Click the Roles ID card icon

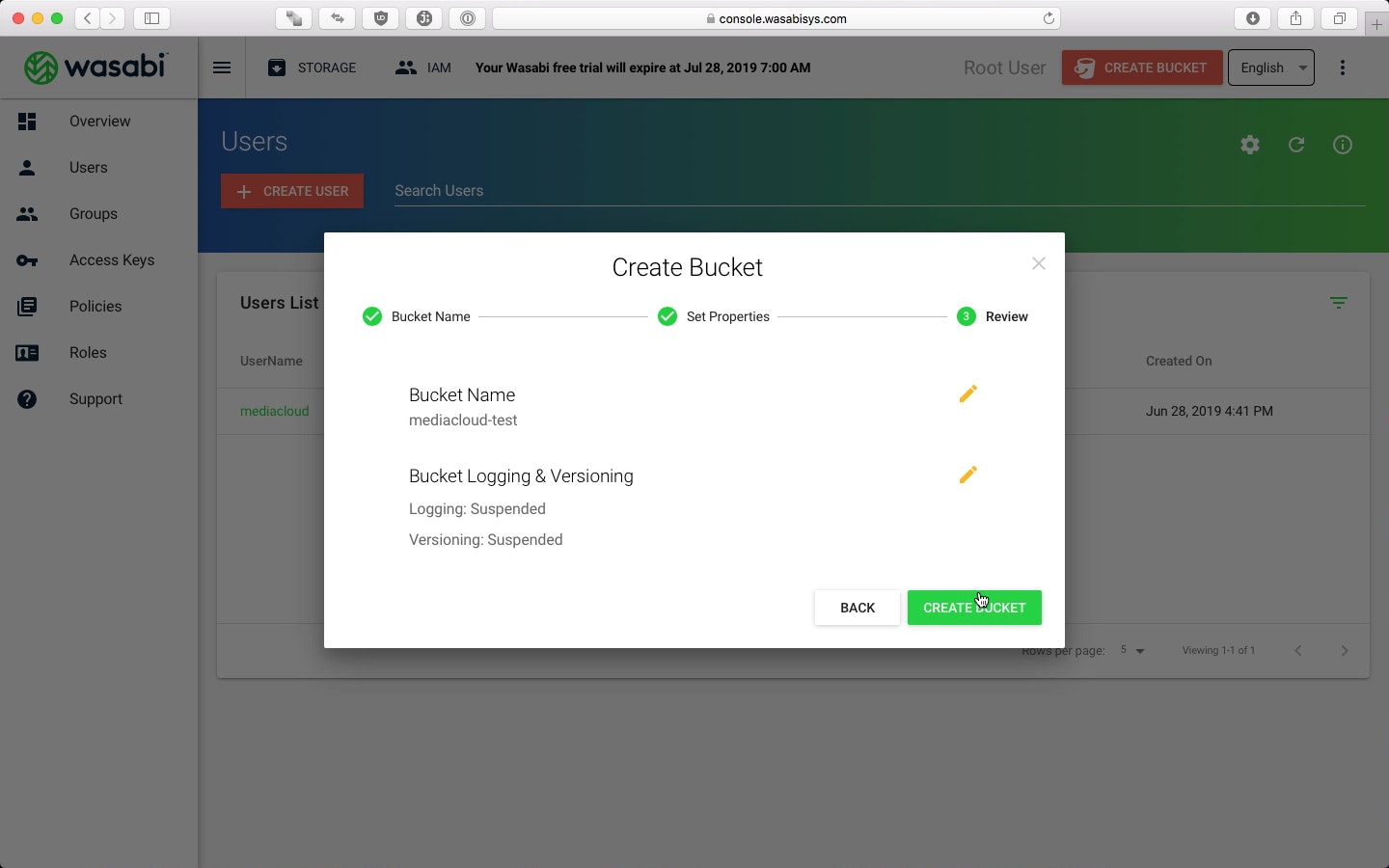27,353
